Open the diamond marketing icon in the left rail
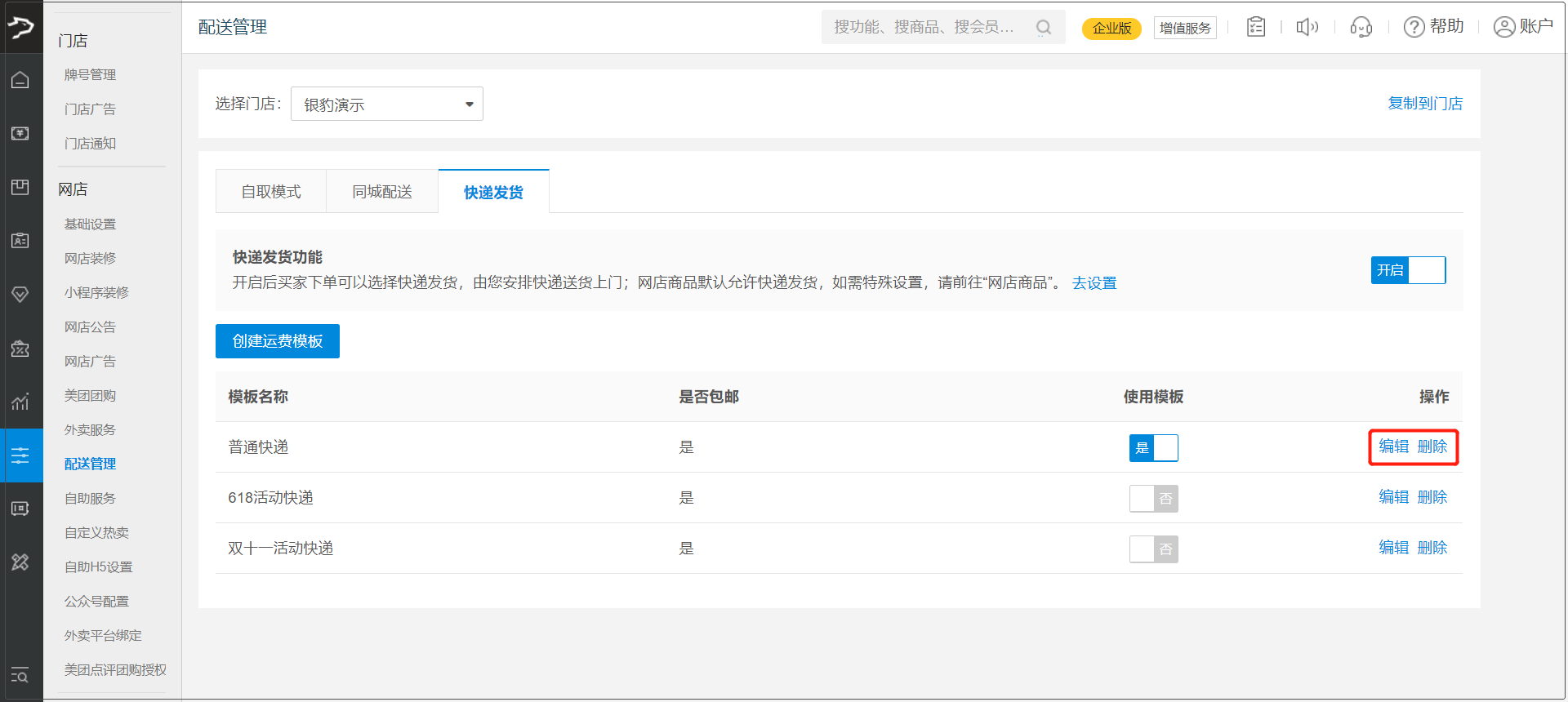This screenshot has width=1568, height=702. (20, 294)
